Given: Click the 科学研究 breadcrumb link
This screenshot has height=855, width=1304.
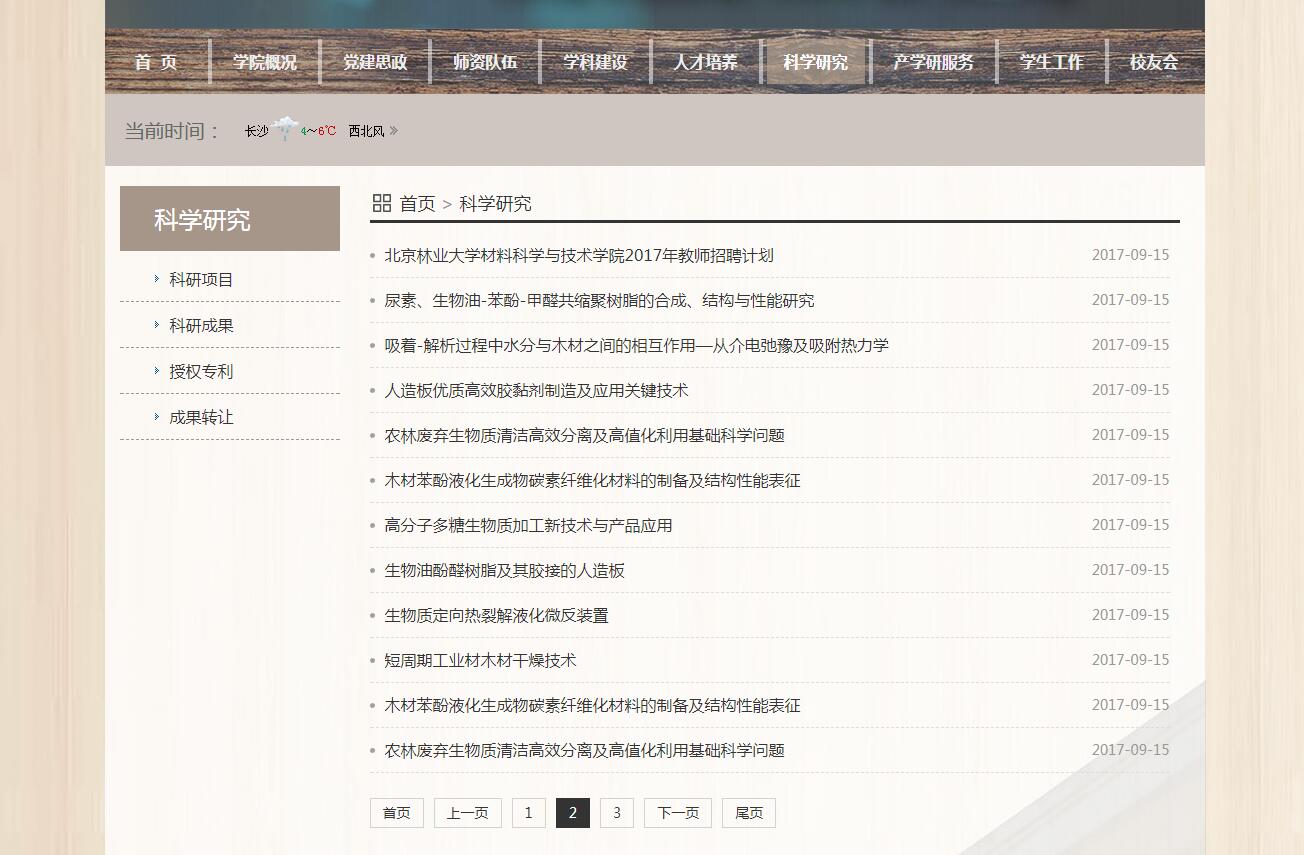Looking at the screenshot, I should coord(495,204).
